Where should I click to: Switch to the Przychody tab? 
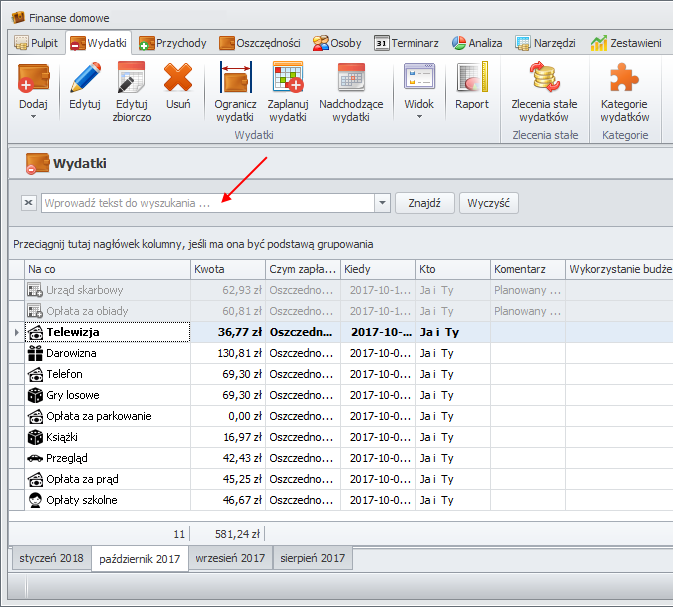[173, 43]
